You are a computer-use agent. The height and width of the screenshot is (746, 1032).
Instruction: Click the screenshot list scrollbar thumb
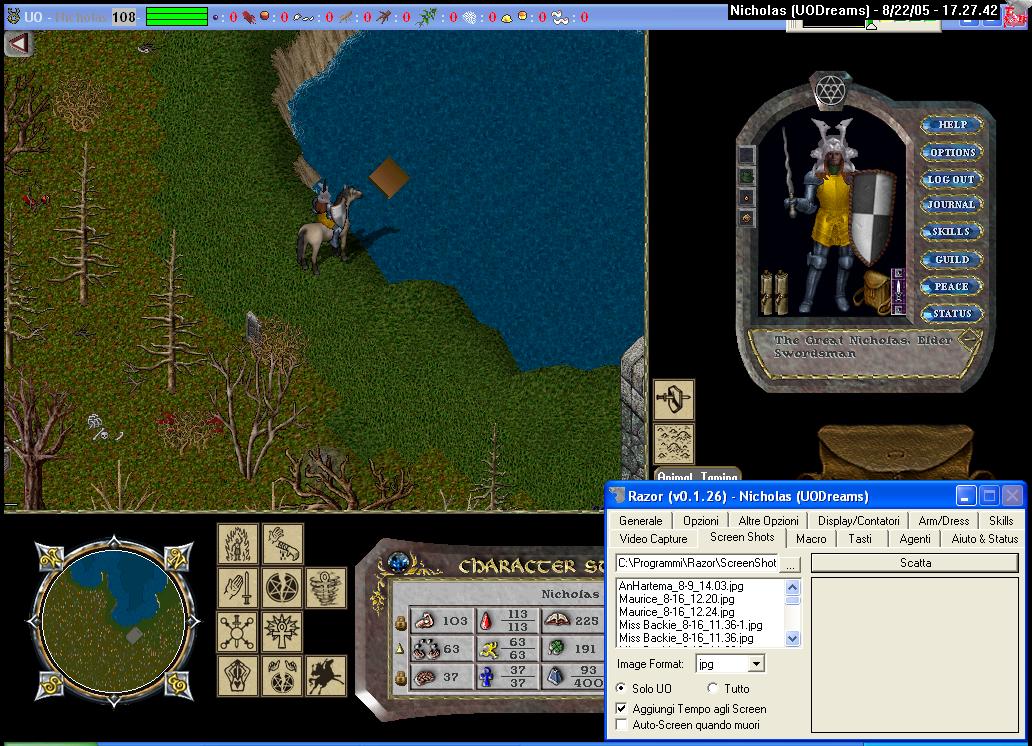(792, 600)
